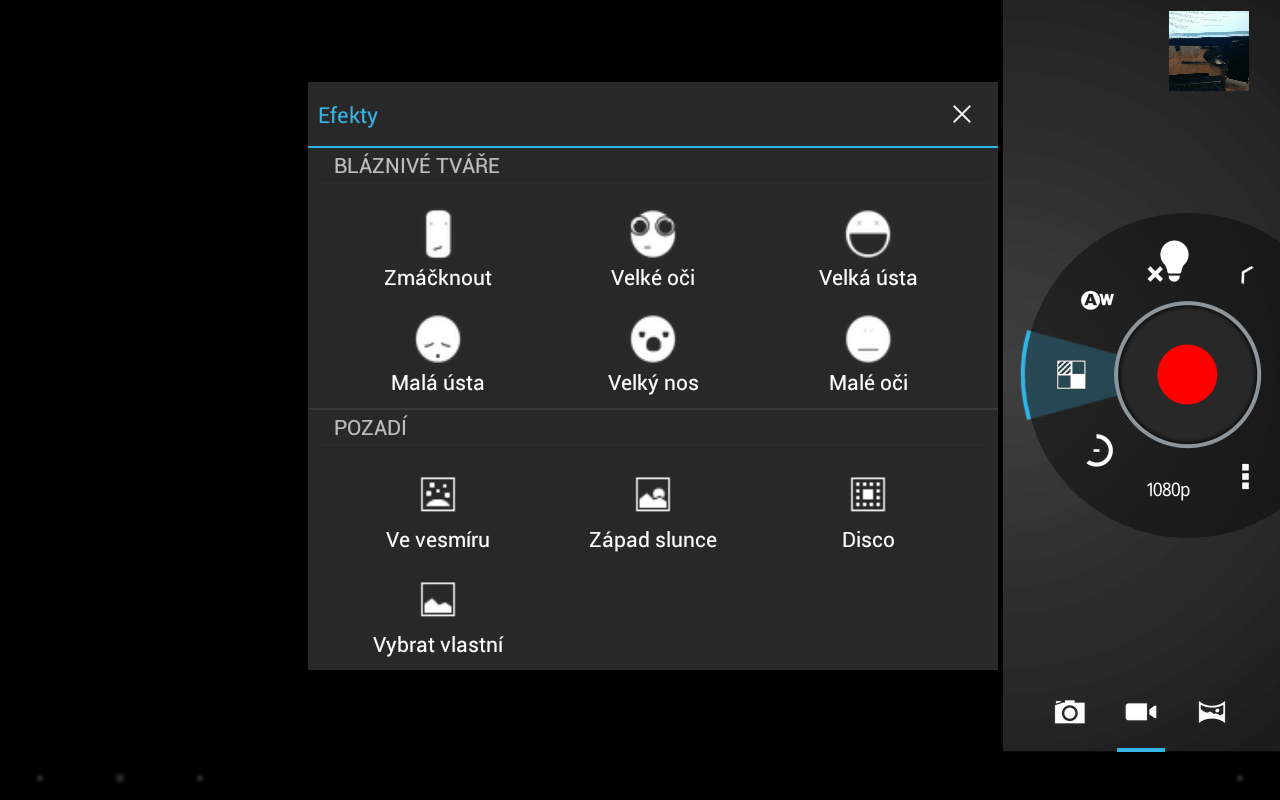The image size is (1280, 800).
Task: Open the three-dot more options menu
Action: pyautogui.click(x=1245, y=476)
